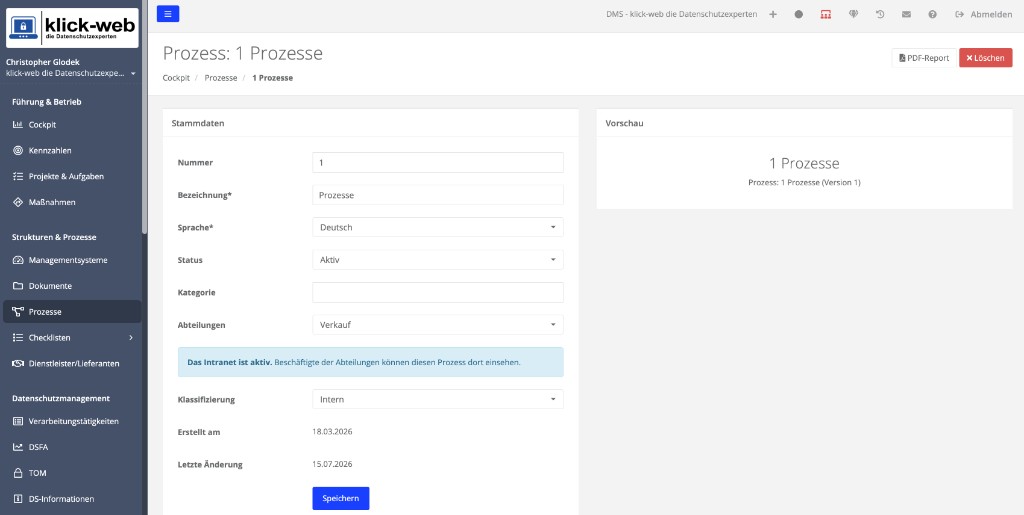The height and width of the screenshot is (515, 1024).
Task: Expand the Checklisten sidebar chevron
Action: [131, 337]
